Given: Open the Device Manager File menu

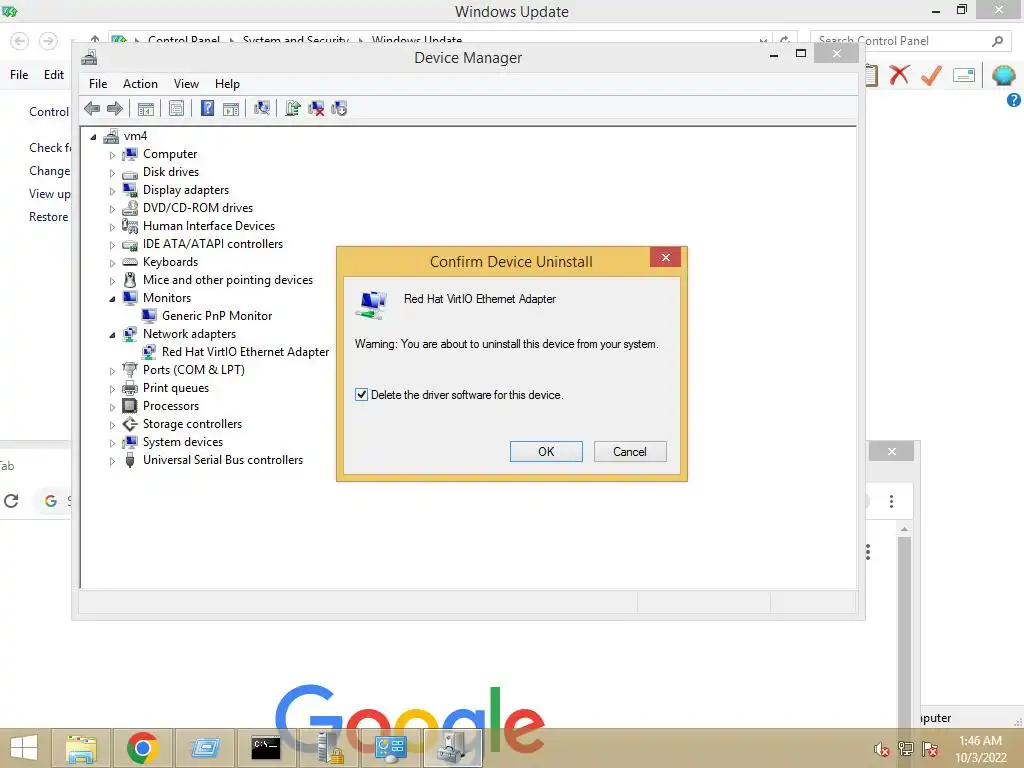Looking at the screenshot, I should tap(98, 84).
